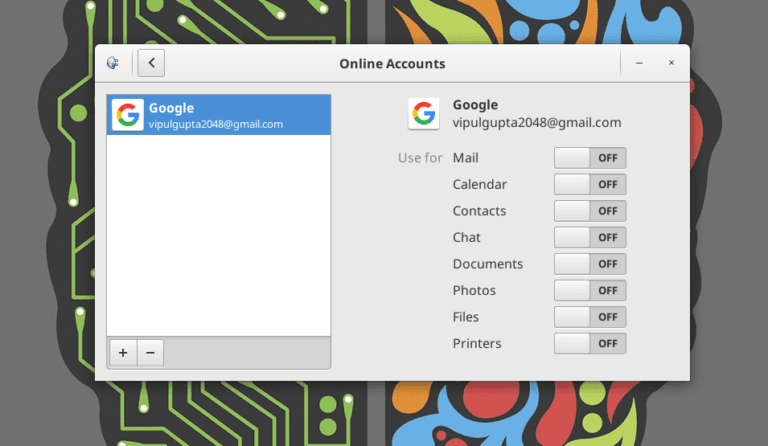768x446 pixels.
Task: Minimize the Online Accounts window
Action: (639, 63)
